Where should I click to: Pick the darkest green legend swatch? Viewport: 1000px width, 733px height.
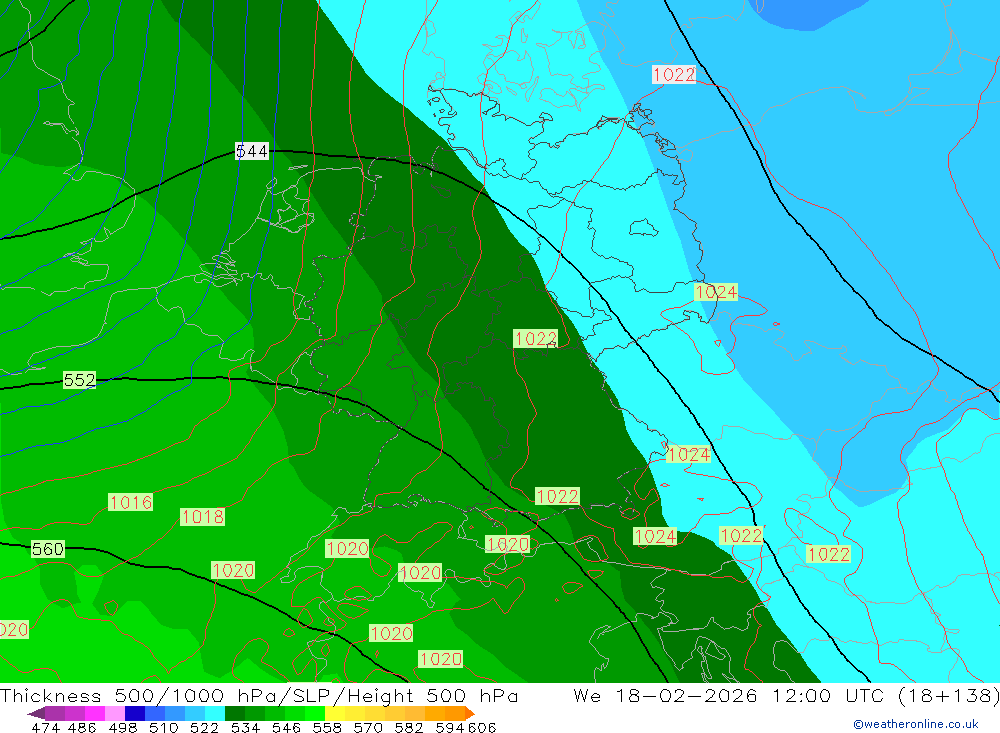coord(235,713)
